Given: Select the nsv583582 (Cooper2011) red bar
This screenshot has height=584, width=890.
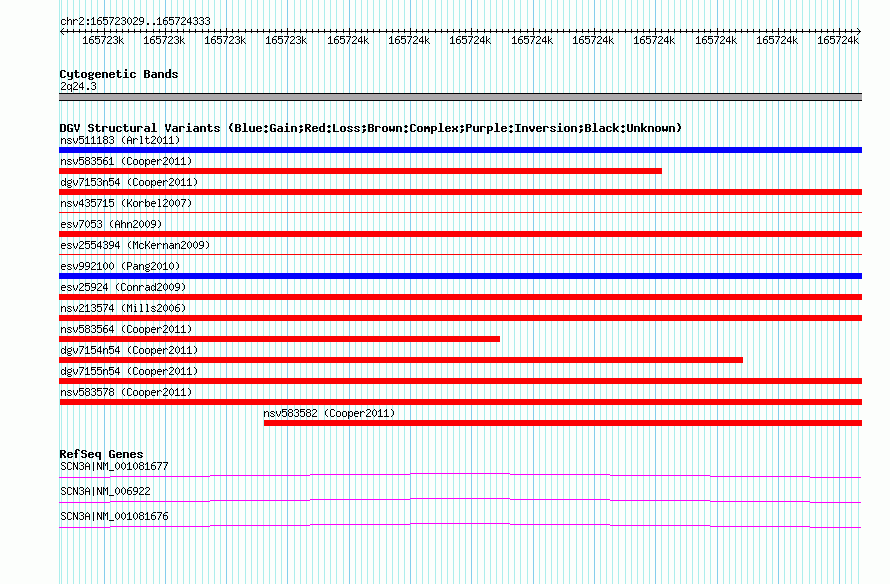Looking at the screenshot, I should coord(563,423).
